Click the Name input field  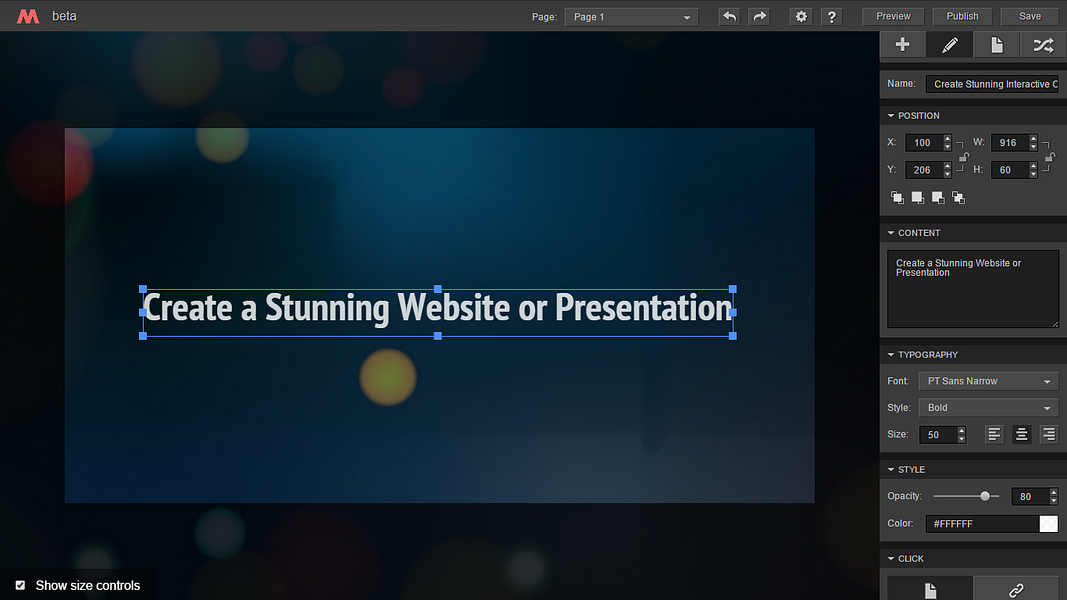point(992,84)
